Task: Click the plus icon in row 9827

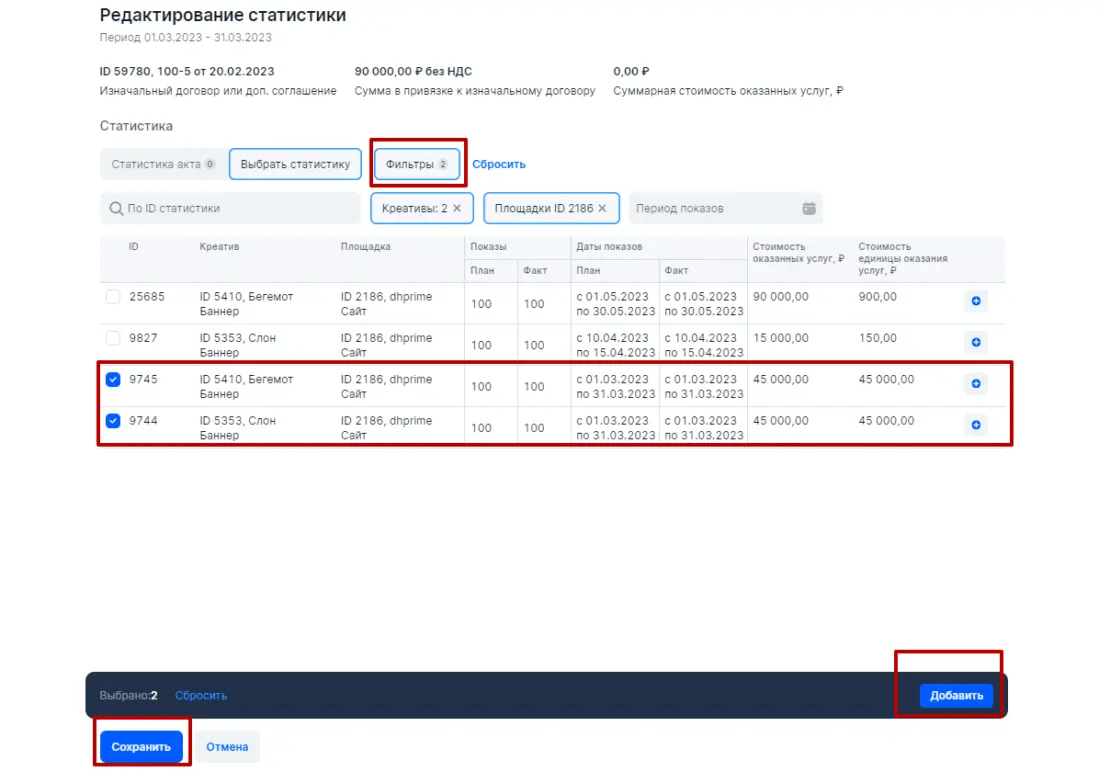Action: pyautogui.click(x=975, y=342)
